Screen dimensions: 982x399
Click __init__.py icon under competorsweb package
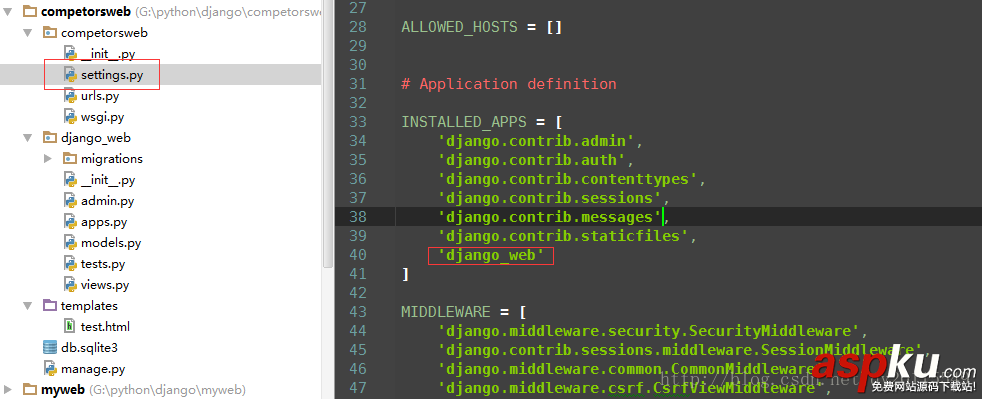tap(70, 54)
